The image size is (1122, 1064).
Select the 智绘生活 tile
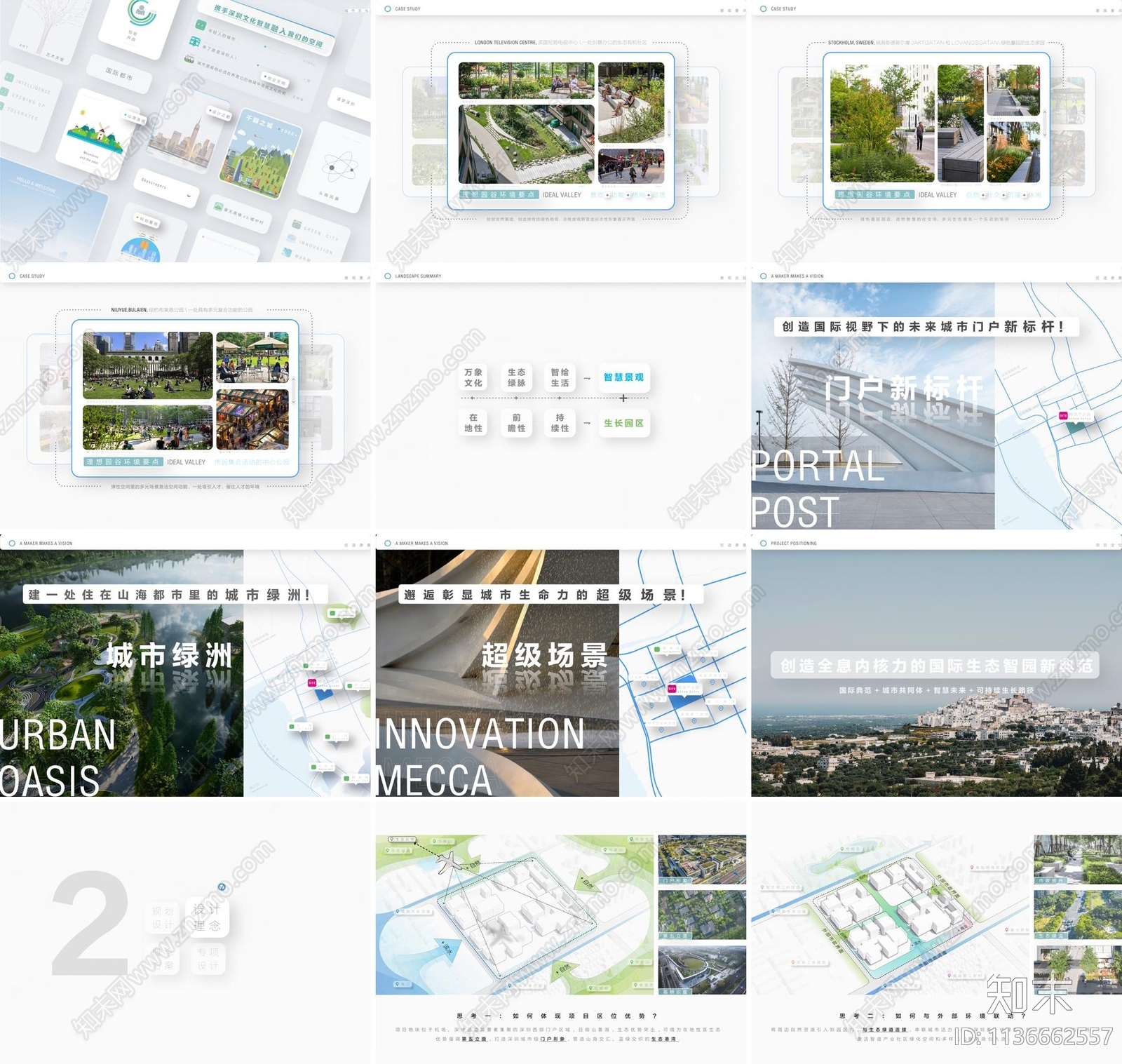560,377
